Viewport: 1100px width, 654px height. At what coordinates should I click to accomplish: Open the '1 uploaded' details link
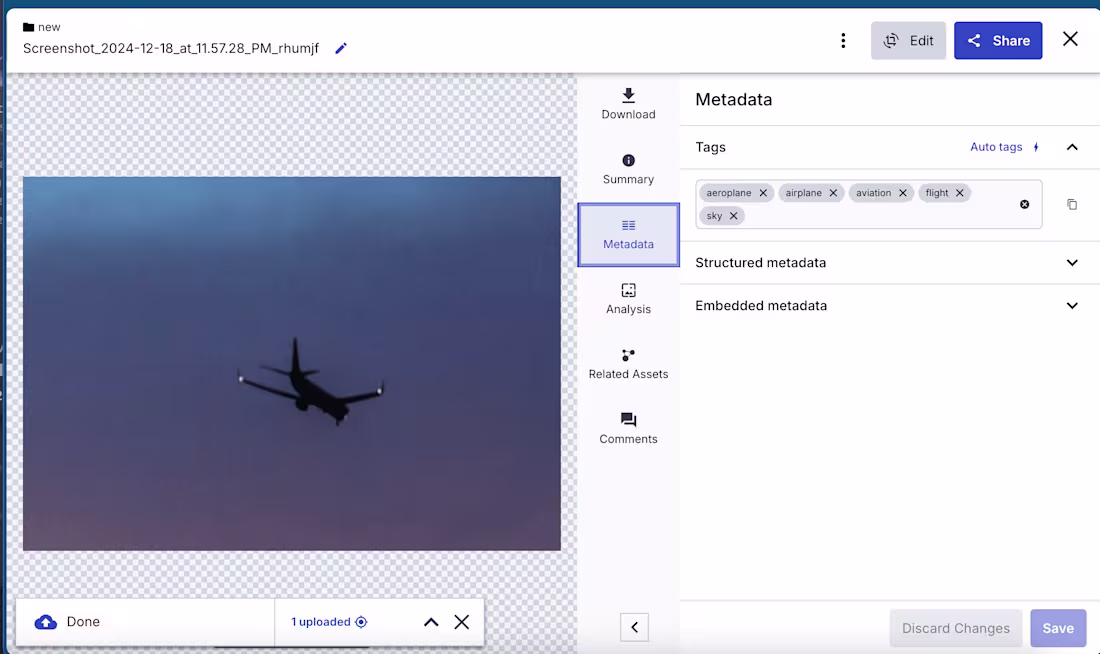pyautogui.click(x=321, y=621)
